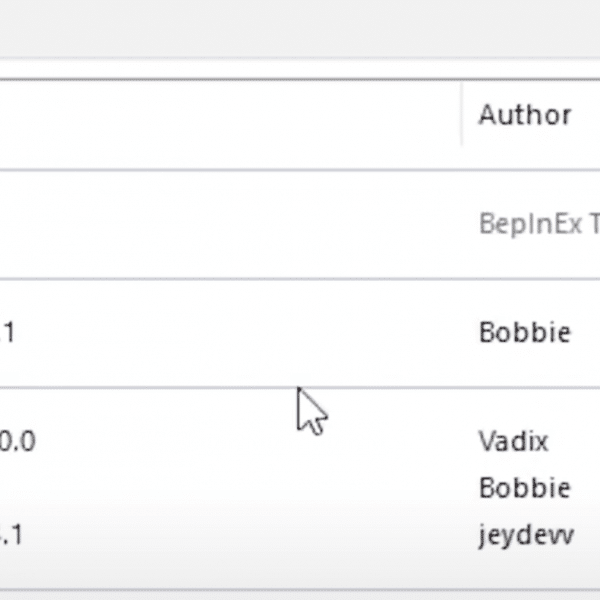Select the jeydevv author cell
Image resolution: width=600 pixels, height=600 pixels.
tap(526, 536)
